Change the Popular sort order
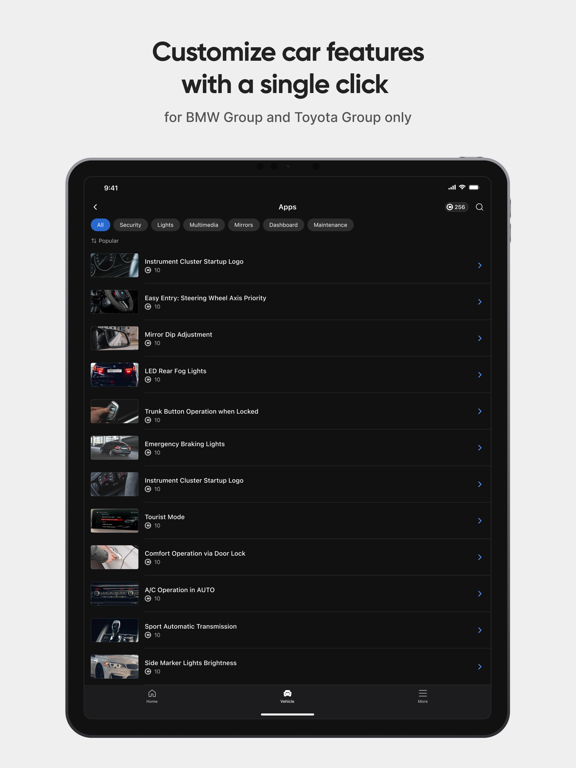This screenshot has height=768, width=576. (105, 241)
